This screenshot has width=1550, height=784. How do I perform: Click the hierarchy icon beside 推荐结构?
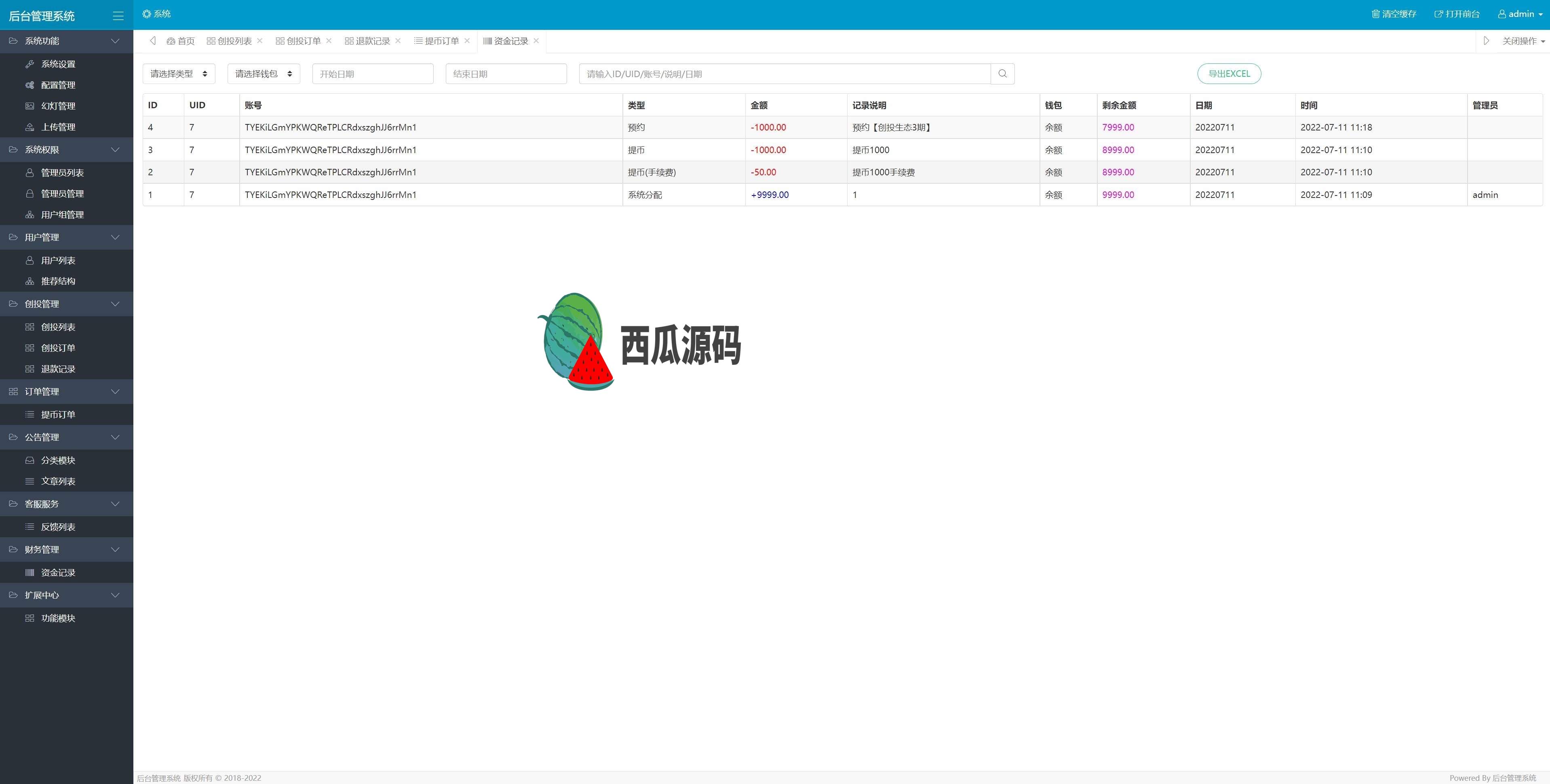coord(30,282)
